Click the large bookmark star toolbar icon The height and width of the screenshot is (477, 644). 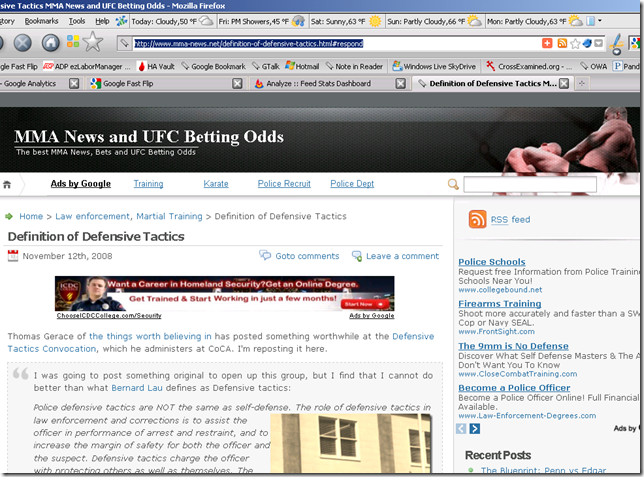(x=93, y=42)
